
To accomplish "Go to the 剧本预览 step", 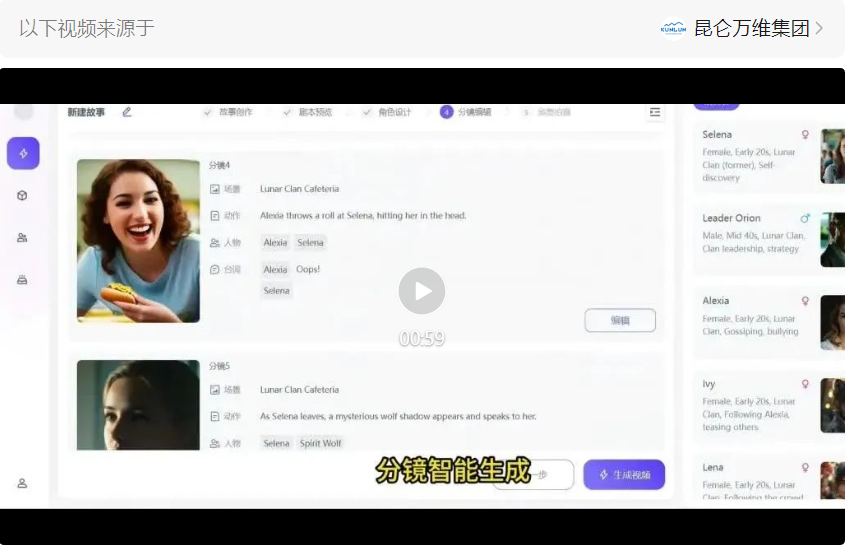I will coord(307,112).
